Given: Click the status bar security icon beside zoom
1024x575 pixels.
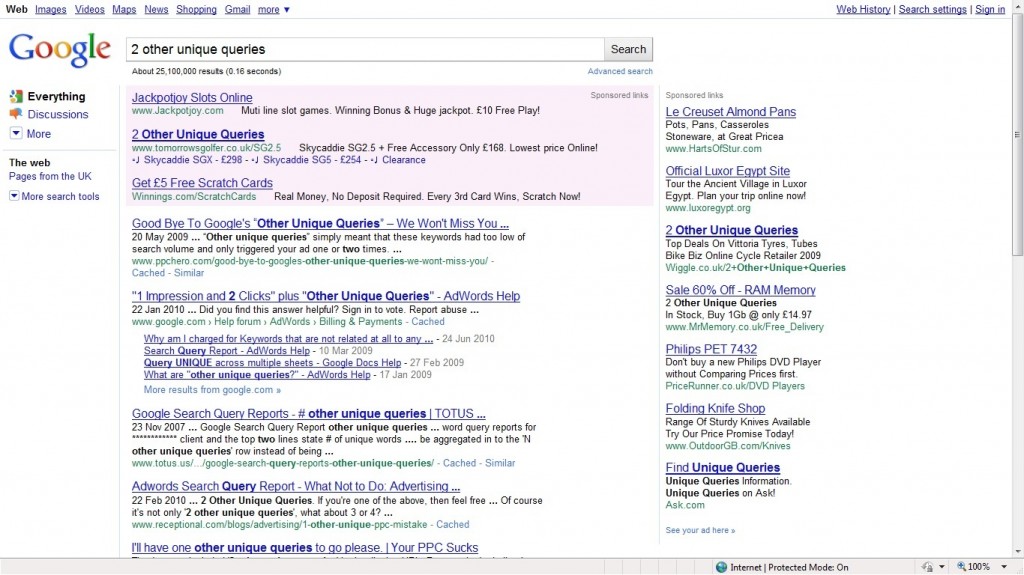Looking at the screenshot, I should [927, 567].
